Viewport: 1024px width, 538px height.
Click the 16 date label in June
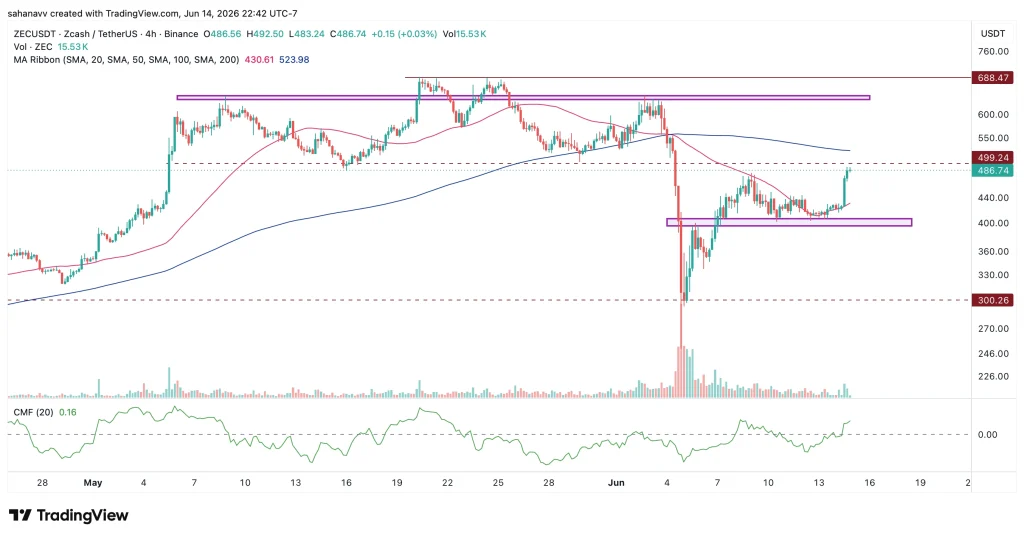pos(869,483)
